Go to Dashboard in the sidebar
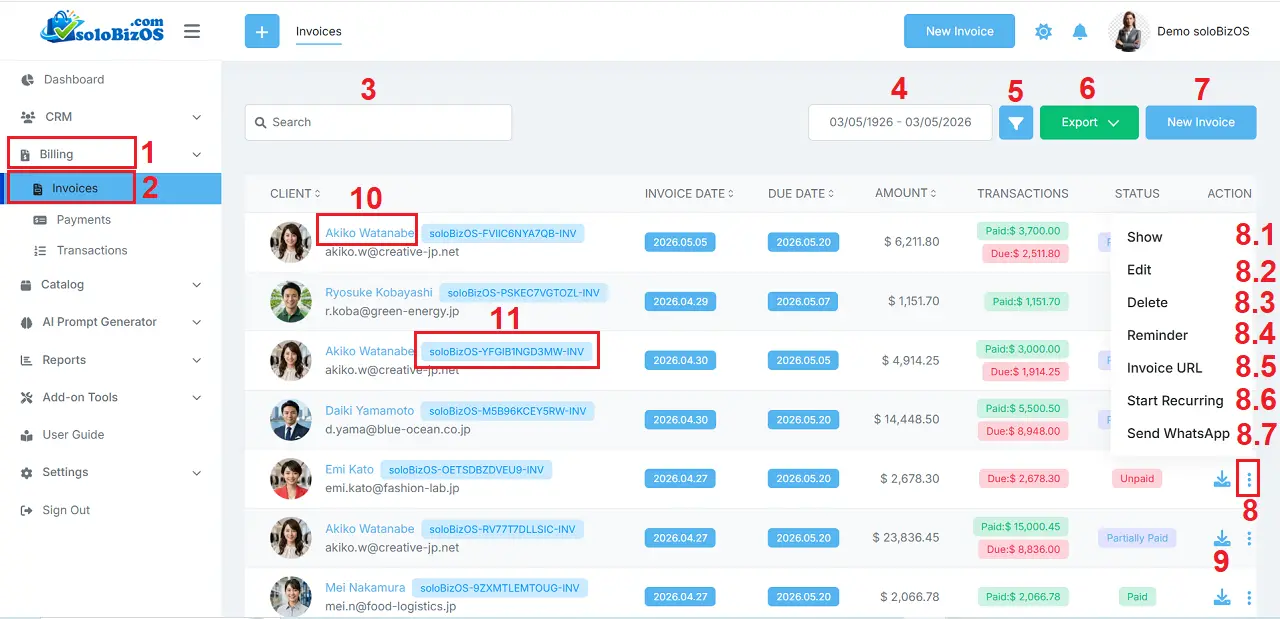 pos(73,80)
